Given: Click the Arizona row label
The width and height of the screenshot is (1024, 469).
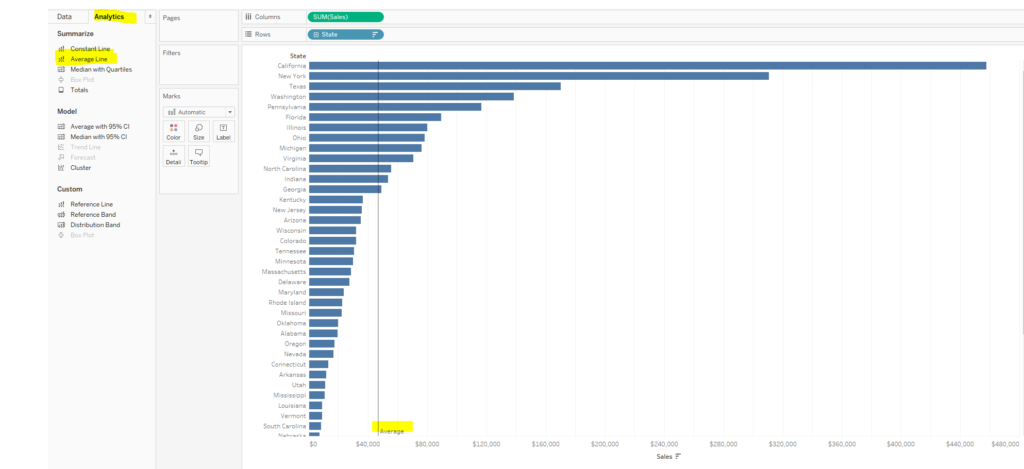Looking at the screenshot, I should pos(295,220).
